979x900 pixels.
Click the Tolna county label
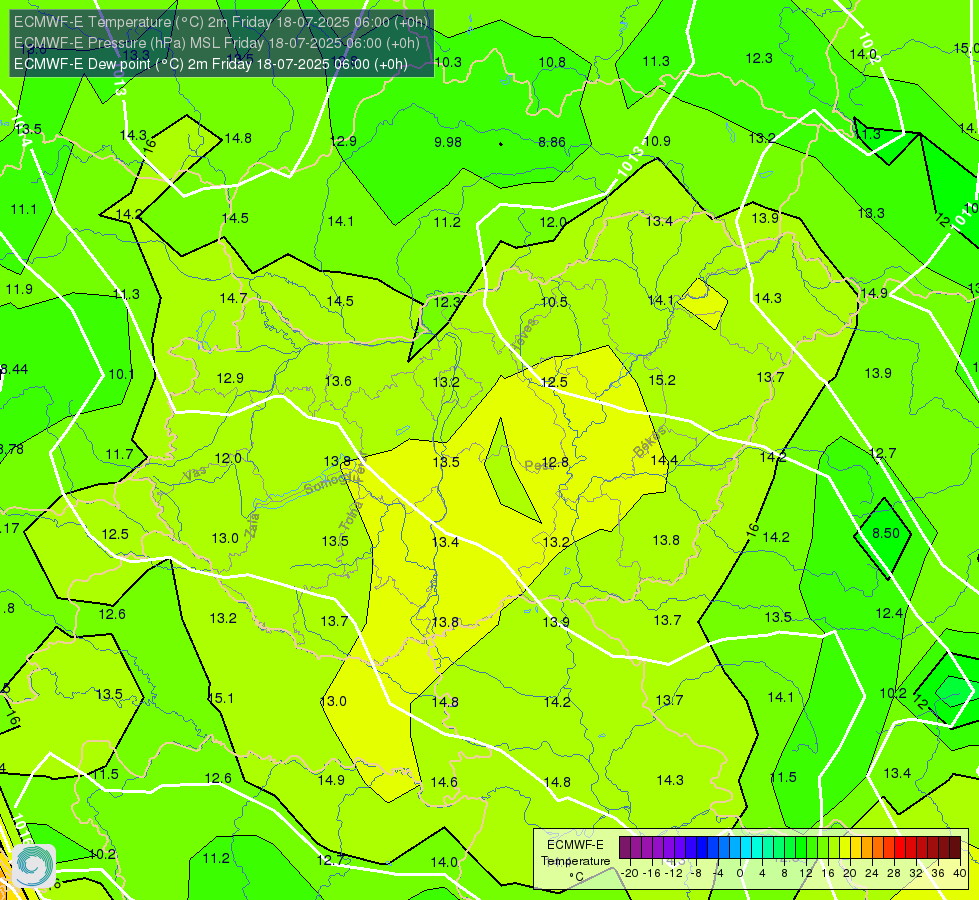[352, 515]
